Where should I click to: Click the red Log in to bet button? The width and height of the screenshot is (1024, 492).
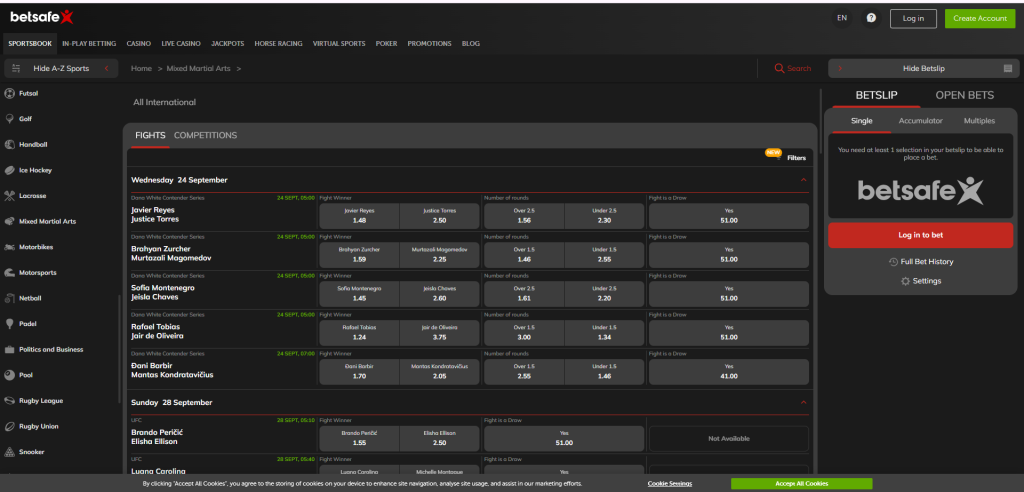click(920, 235)
